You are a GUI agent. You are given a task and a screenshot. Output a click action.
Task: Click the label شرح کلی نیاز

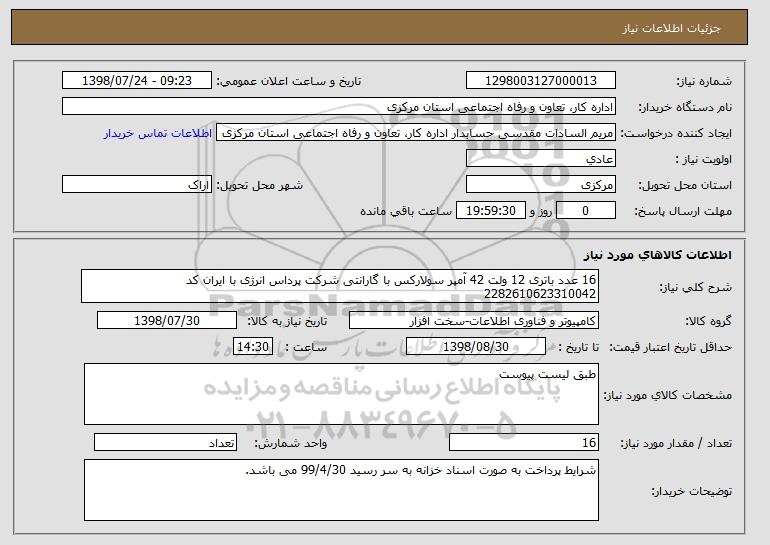pos(695,288)
